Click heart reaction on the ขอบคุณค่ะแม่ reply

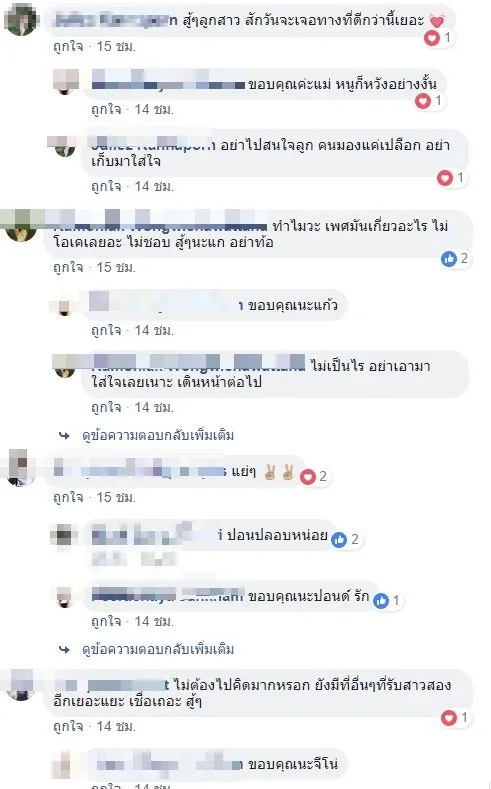423,101
